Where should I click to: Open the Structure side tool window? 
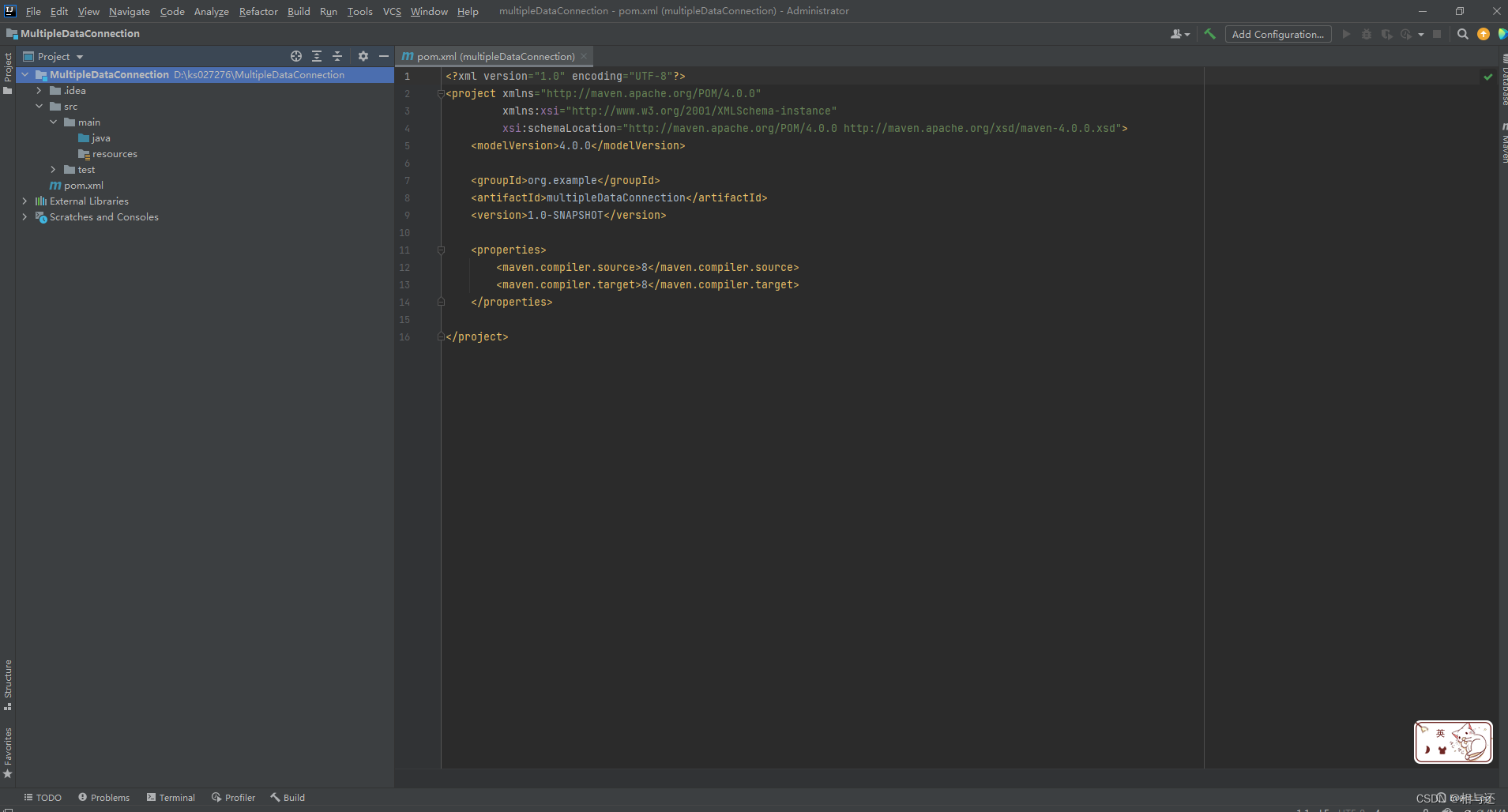8,685
